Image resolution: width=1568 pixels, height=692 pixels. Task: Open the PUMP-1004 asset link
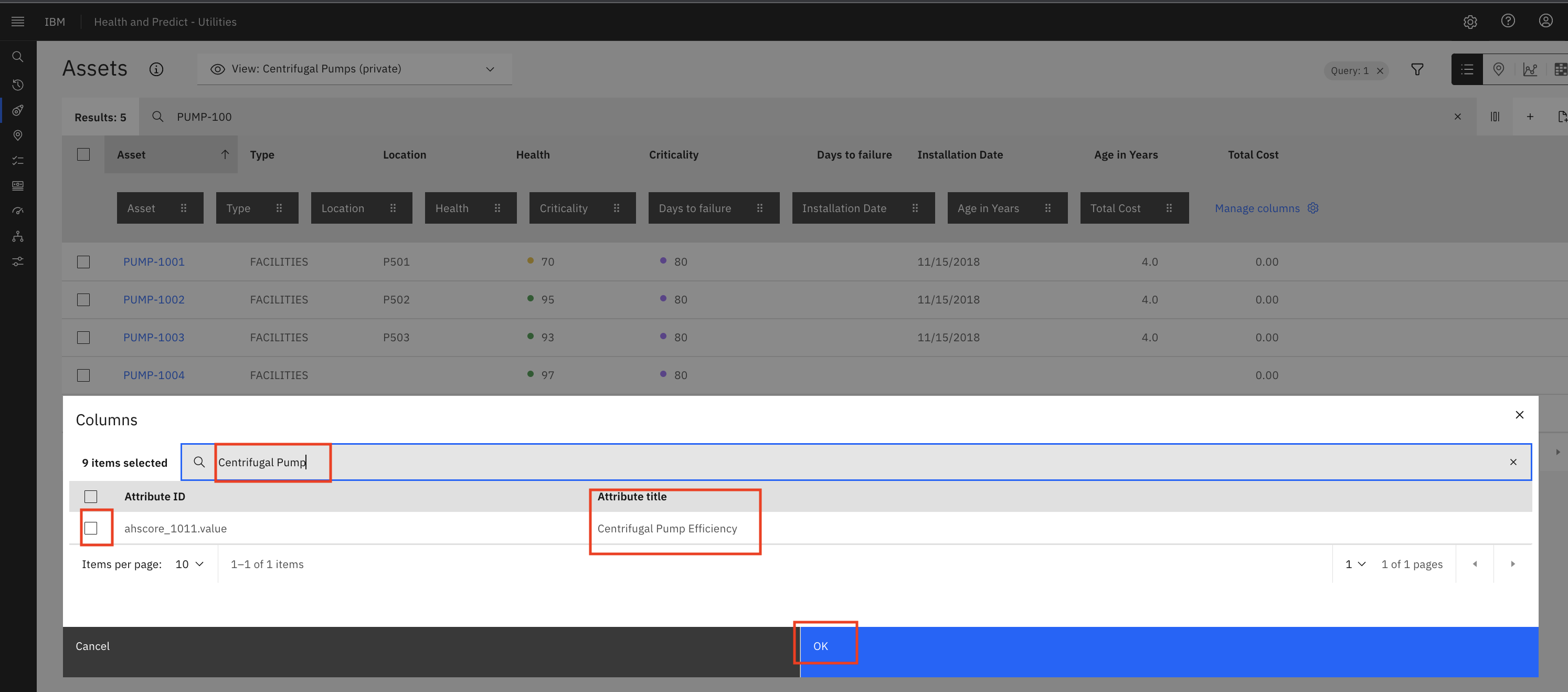click(x=153, y=375)
